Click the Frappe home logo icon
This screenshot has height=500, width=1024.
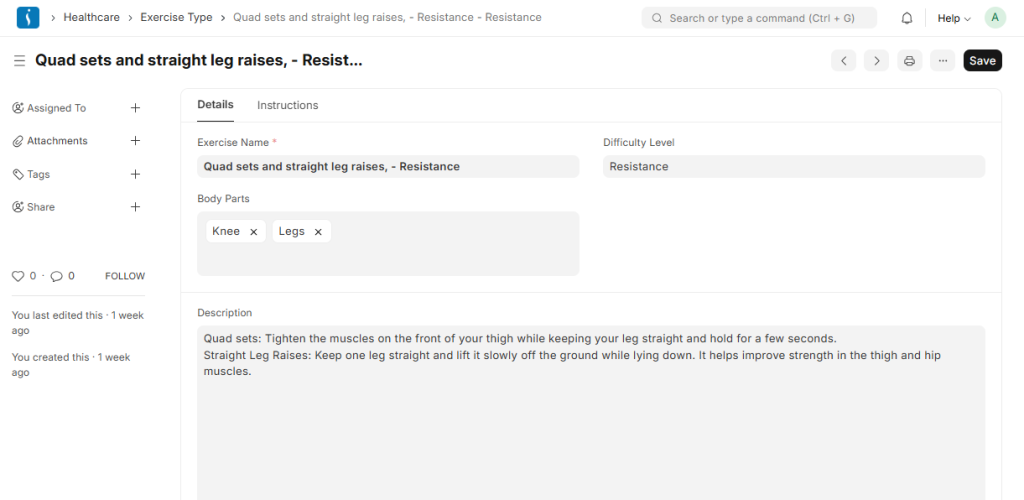click(28, 18)
